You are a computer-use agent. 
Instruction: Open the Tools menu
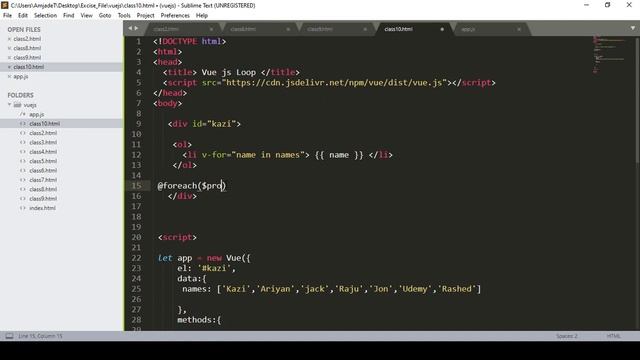tap(124, 16)
